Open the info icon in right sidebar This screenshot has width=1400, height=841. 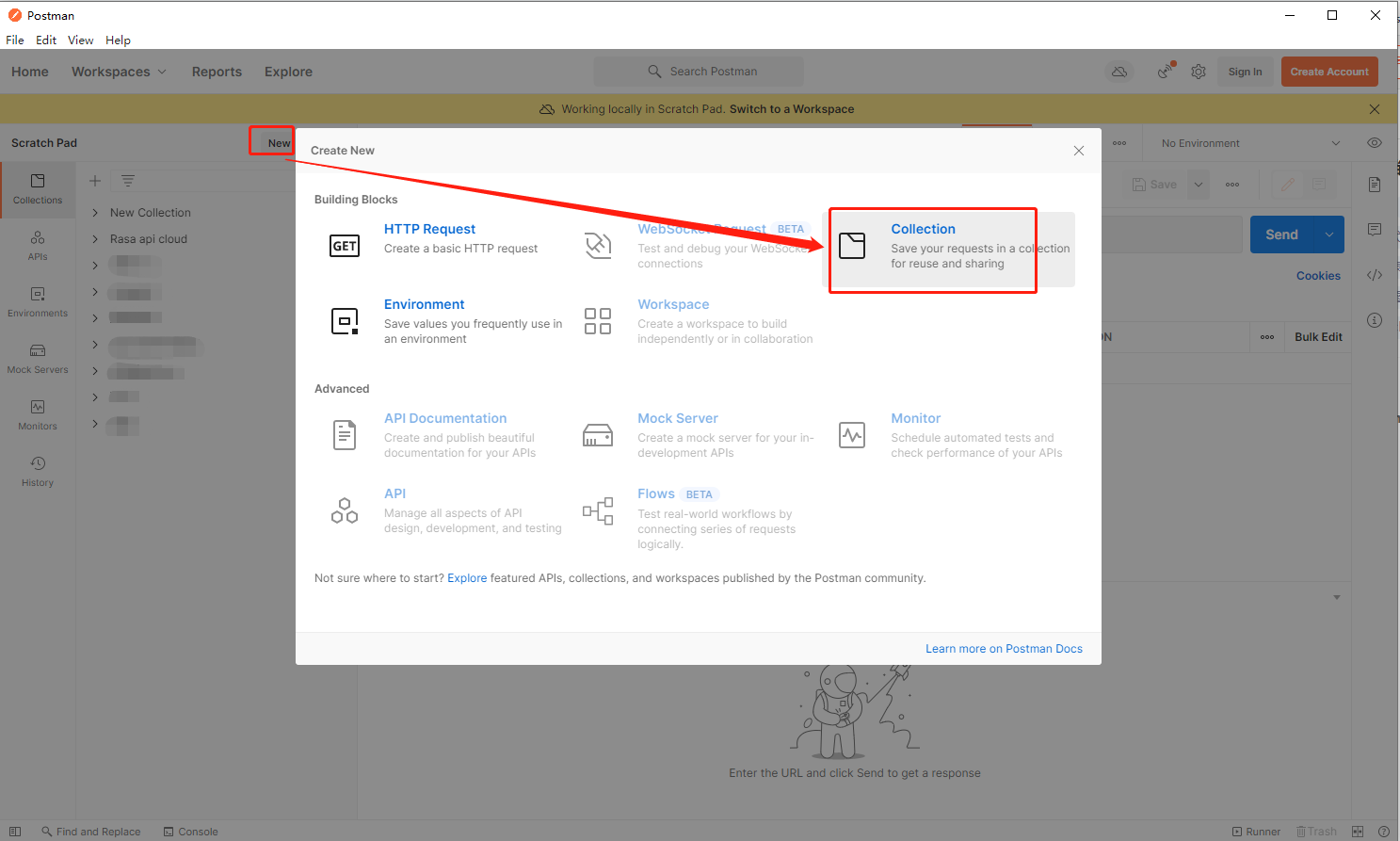tap(1375, 320)
